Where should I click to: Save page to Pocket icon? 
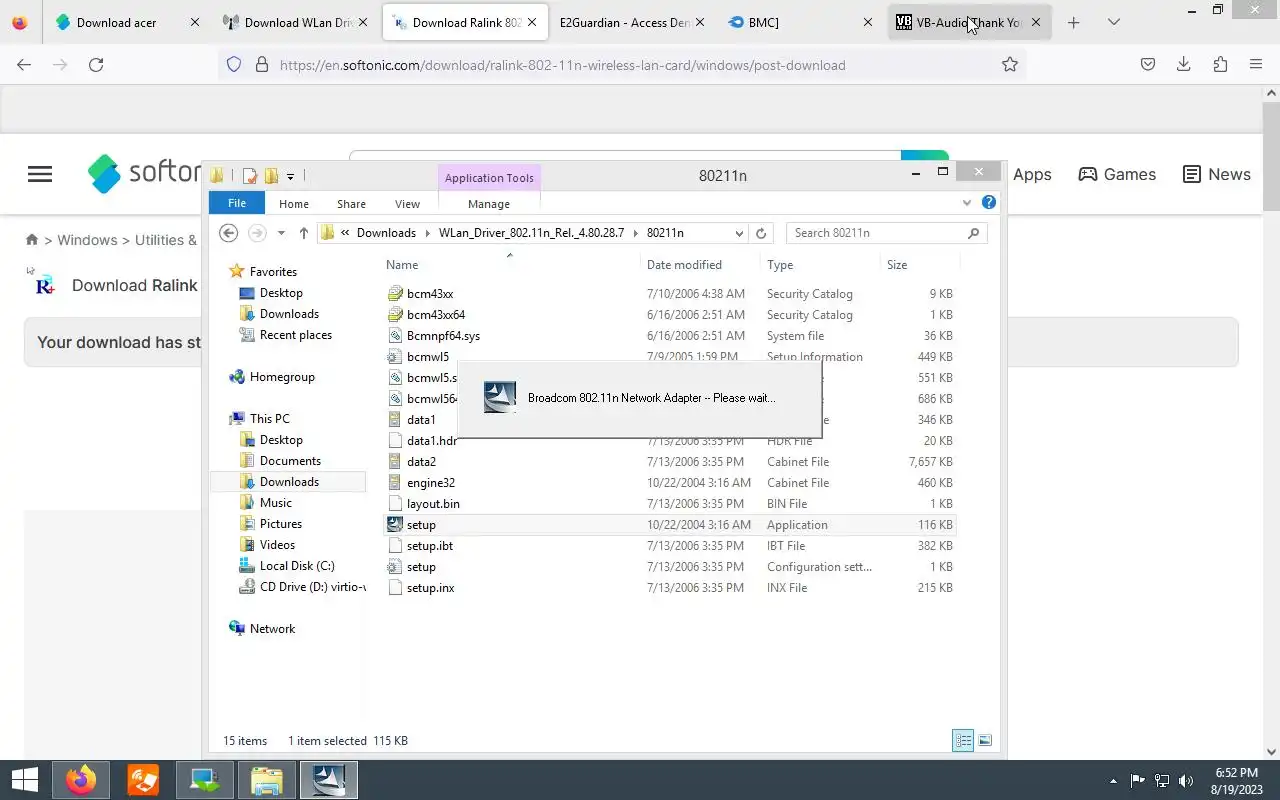1148,65
